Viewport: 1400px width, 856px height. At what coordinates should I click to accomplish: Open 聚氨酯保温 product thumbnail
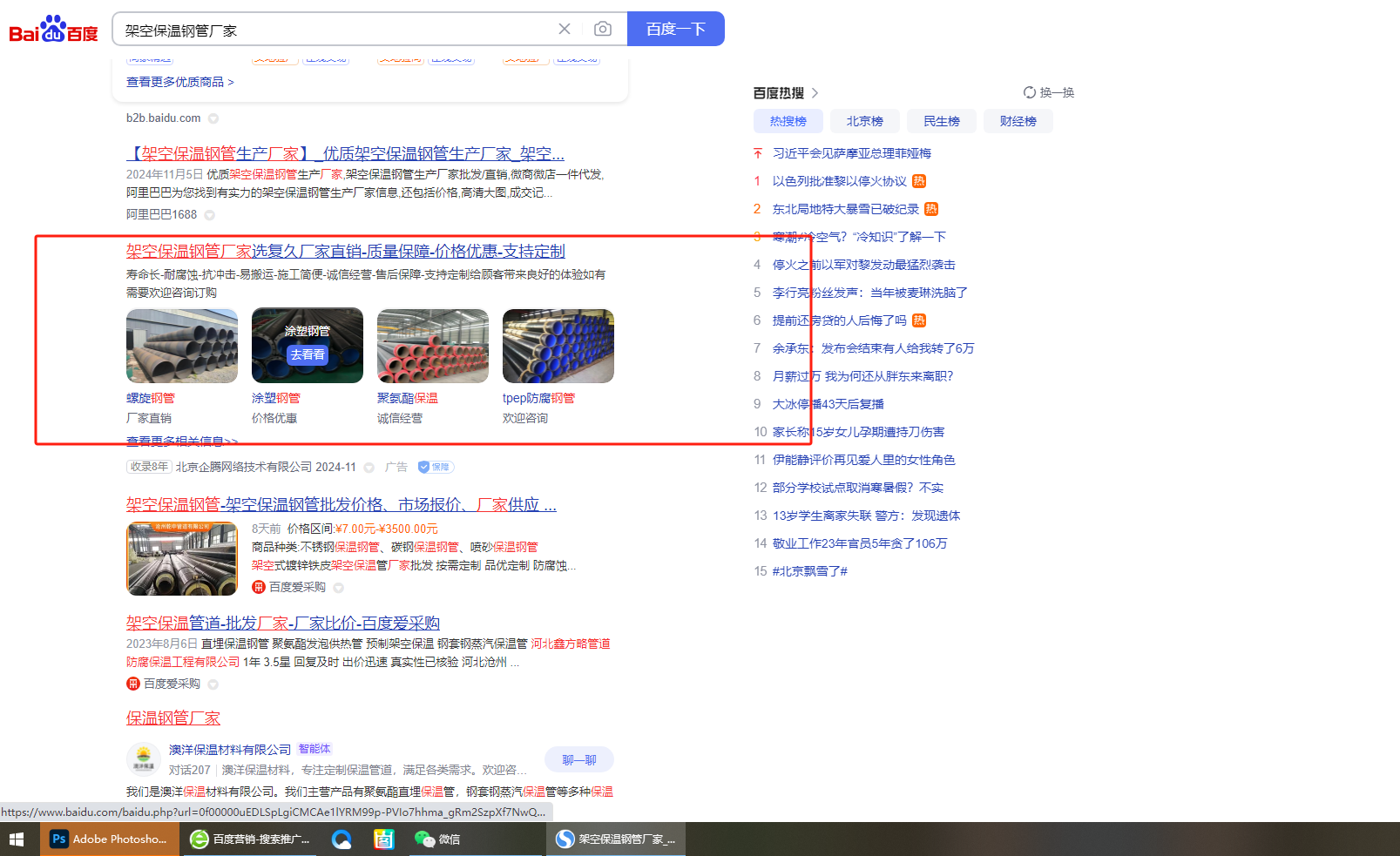(x=433, y=346)
